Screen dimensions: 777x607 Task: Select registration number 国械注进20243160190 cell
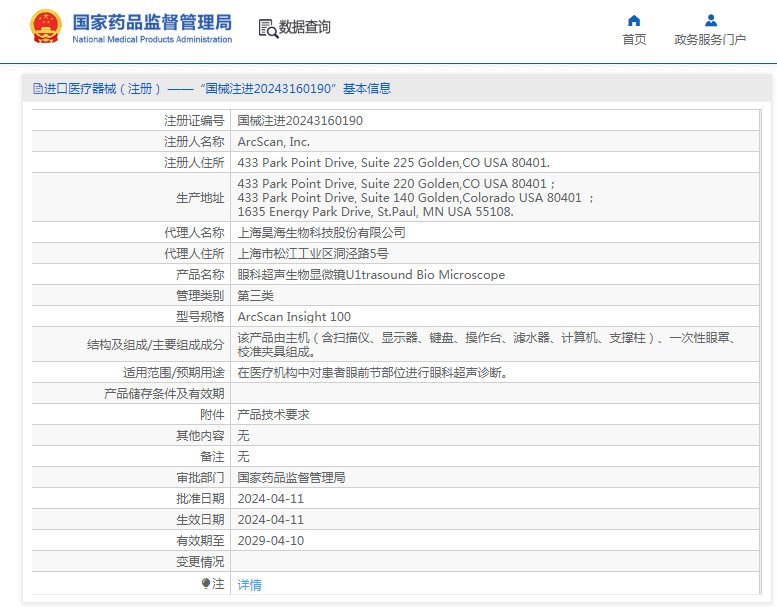(x=300, y=120)
